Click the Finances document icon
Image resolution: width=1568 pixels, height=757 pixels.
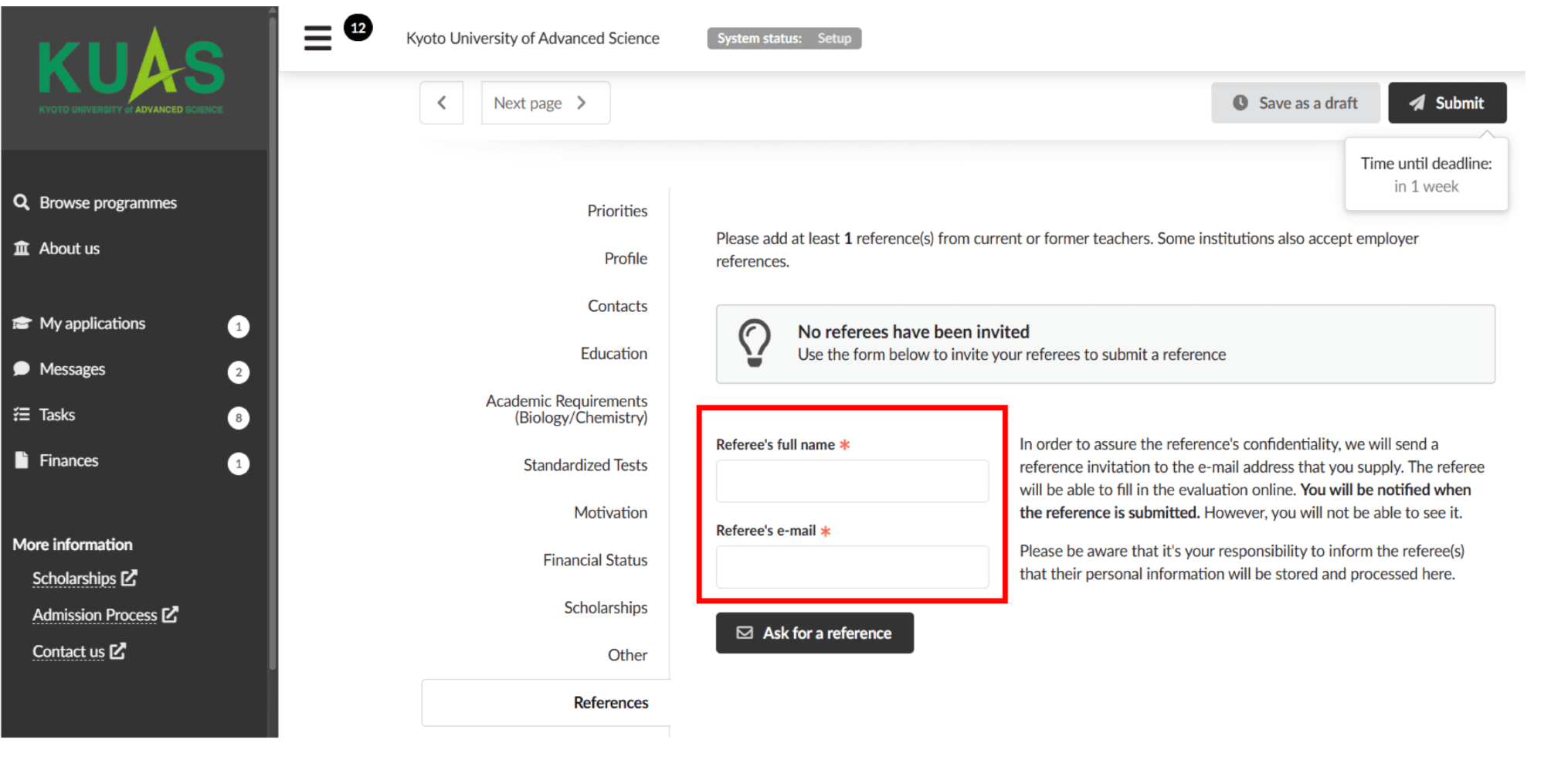(x=22, y=460)
